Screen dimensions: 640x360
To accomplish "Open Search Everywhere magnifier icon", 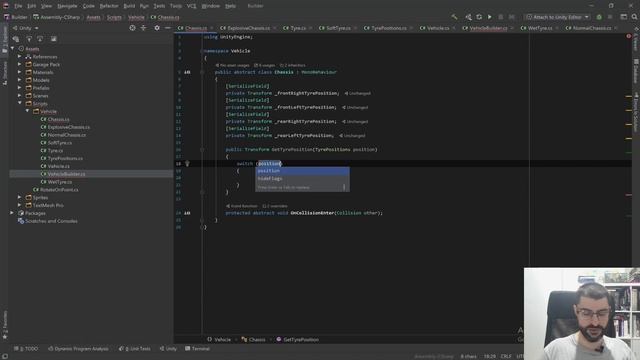I will click(x=634, y=17).
